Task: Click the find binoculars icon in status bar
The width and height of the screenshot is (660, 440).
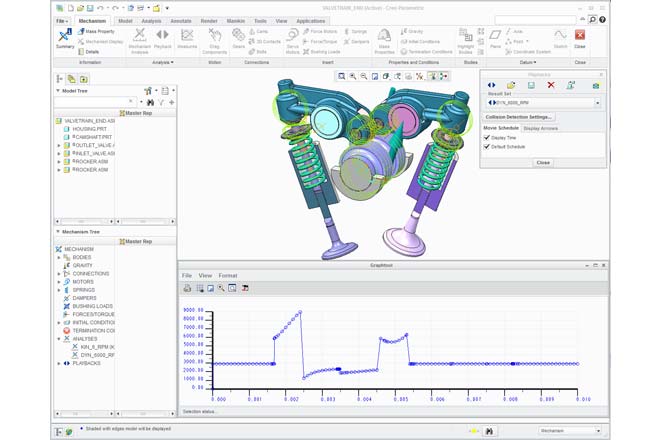Action: pos(489,431)
